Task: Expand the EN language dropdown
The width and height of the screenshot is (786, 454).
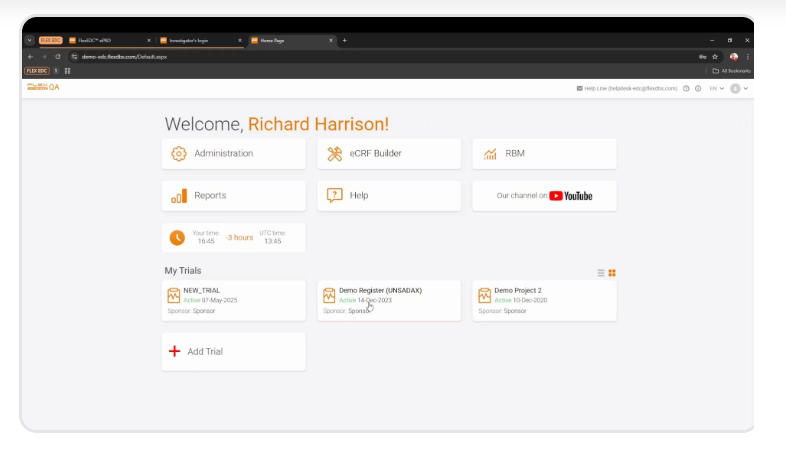Action: pyautogui.click(x=717, y=89)
